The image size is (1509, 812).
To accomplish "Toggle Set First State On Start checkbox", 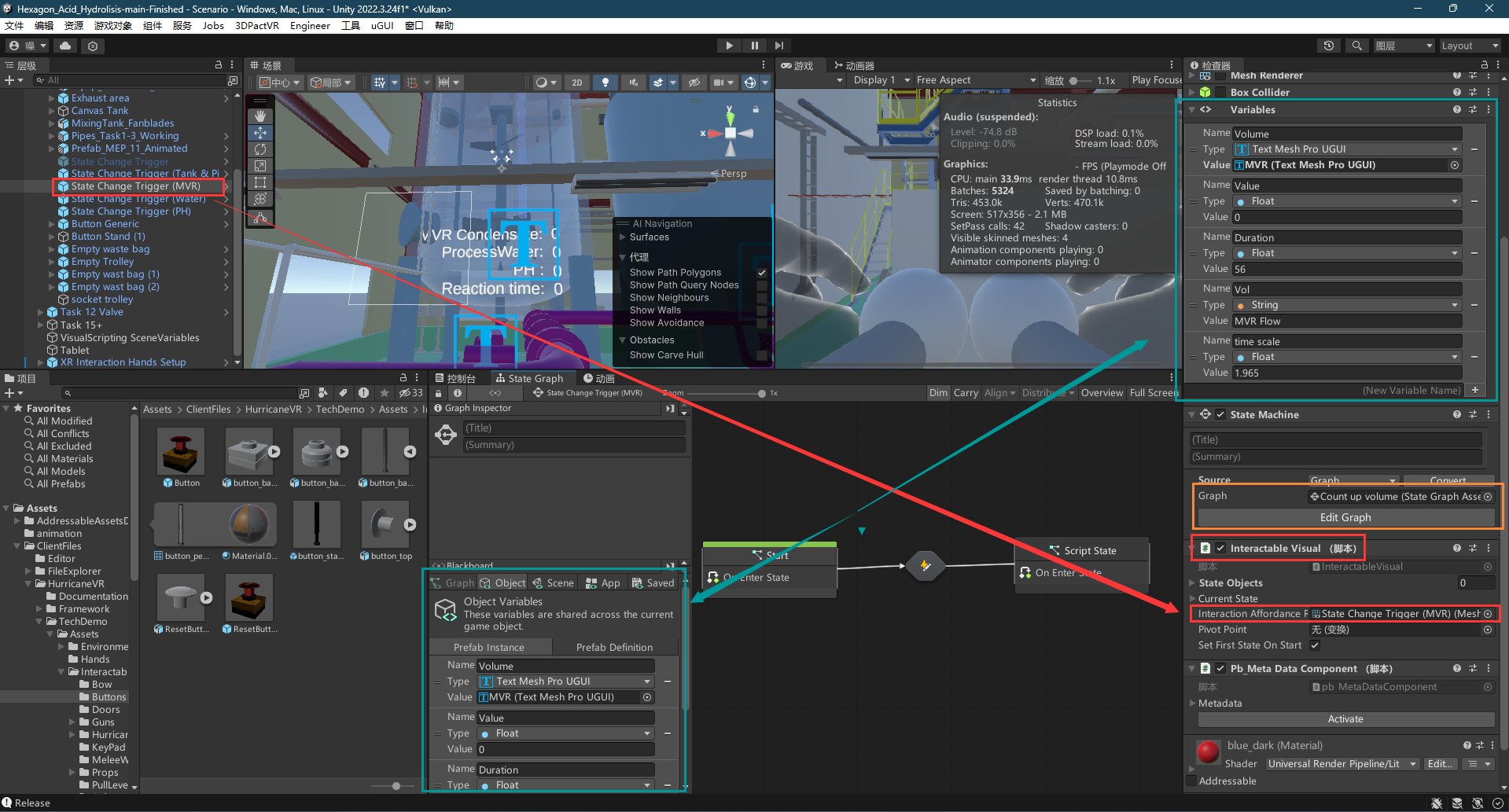I will (1315, 645).
